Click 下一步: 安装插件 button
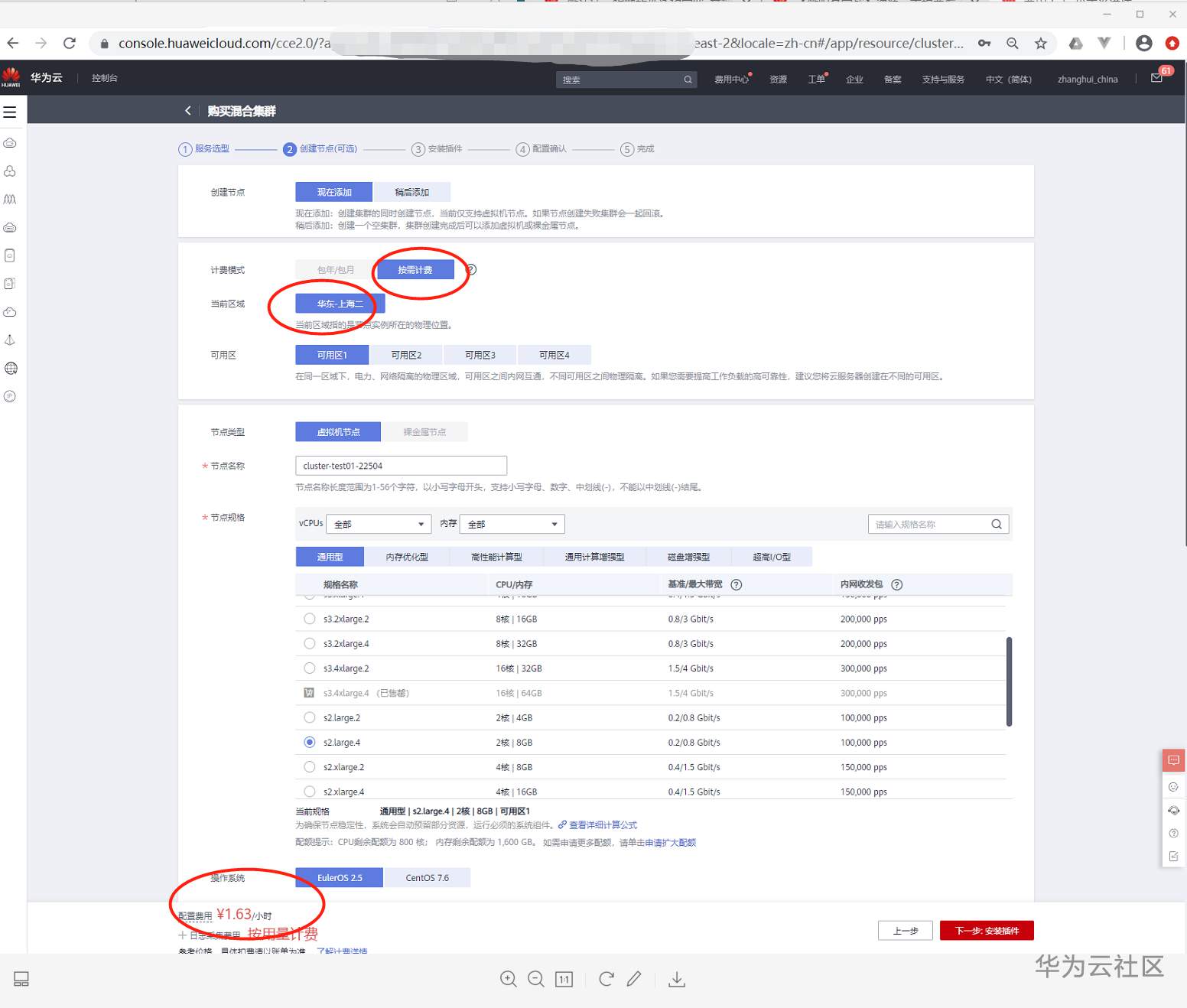The height and width of the screenshot is (1008, 1187). (x=987, y=931)
